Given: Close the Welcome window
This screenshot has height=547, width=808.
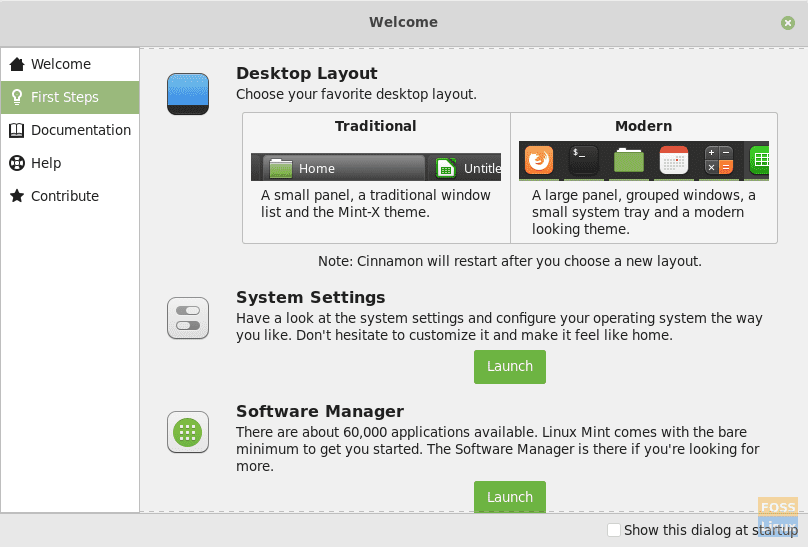Looking at the screenshot, I should point(787,23).
